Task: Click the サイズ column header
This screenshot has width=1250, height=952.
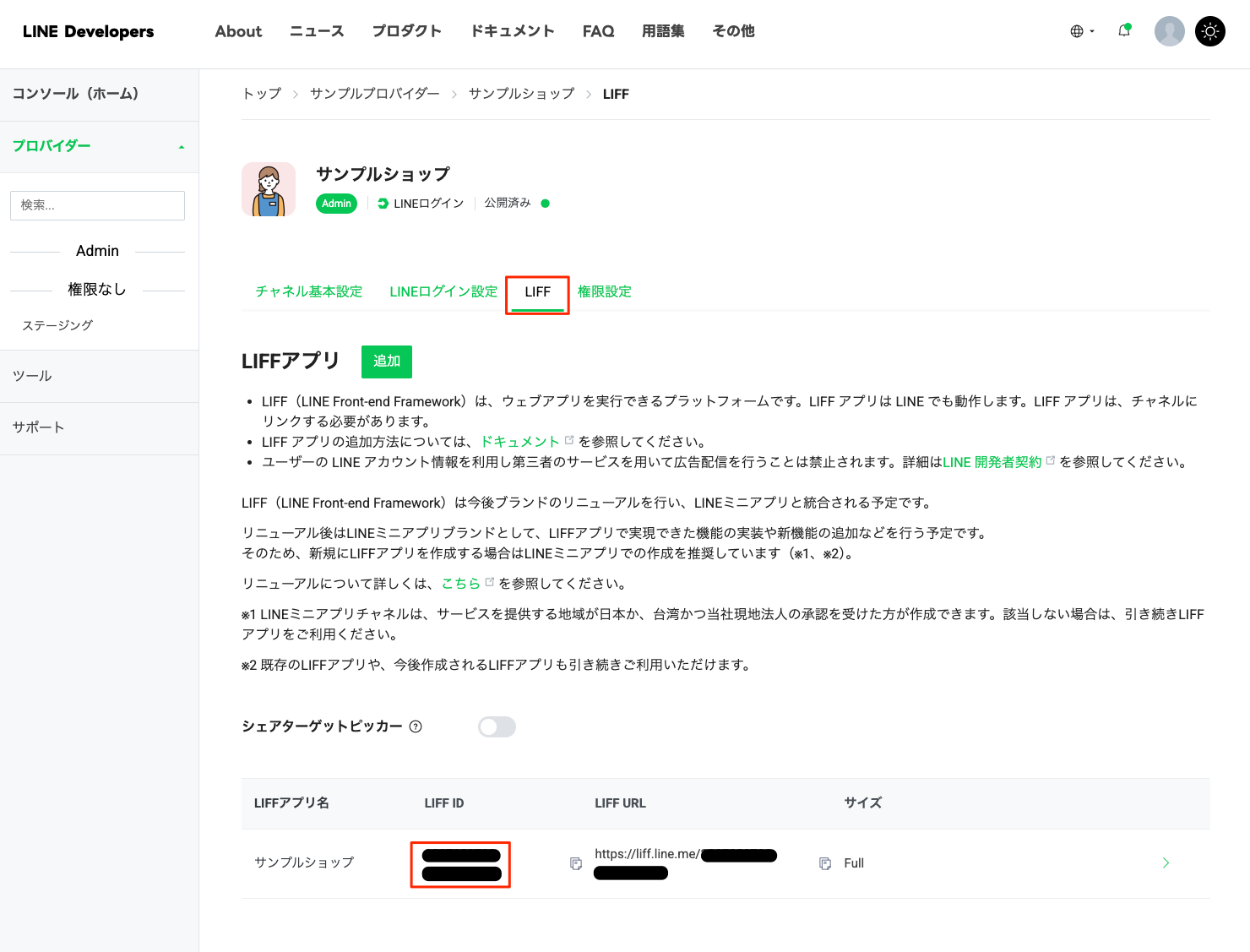Action: click(x=863, y=803)
